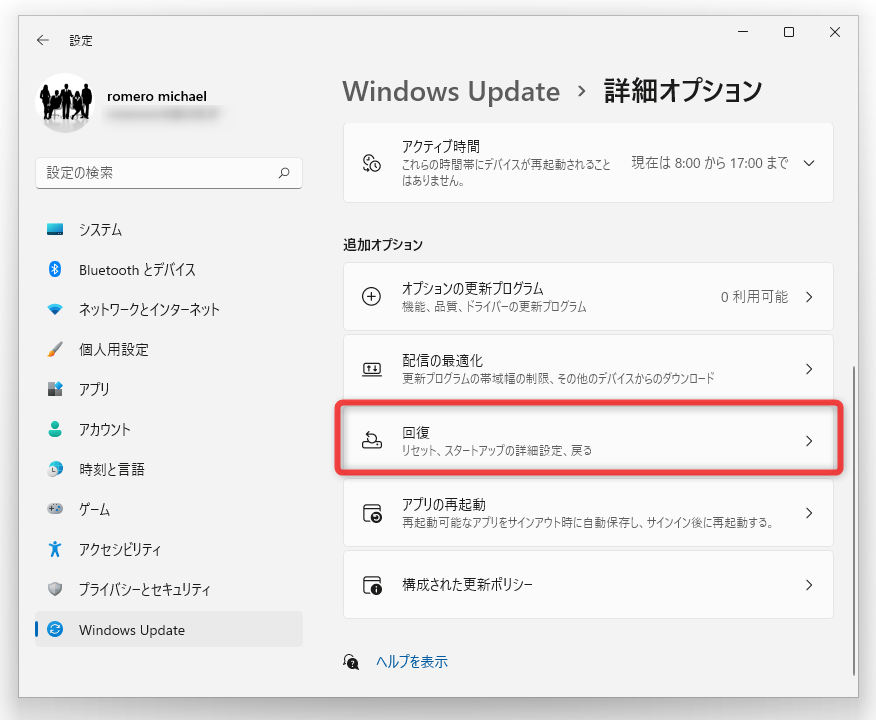The width and height of the screenshot is (876, 720).
Task: Click the 配信の最適化 chevron arrow
Action: (x=809, y=369)
